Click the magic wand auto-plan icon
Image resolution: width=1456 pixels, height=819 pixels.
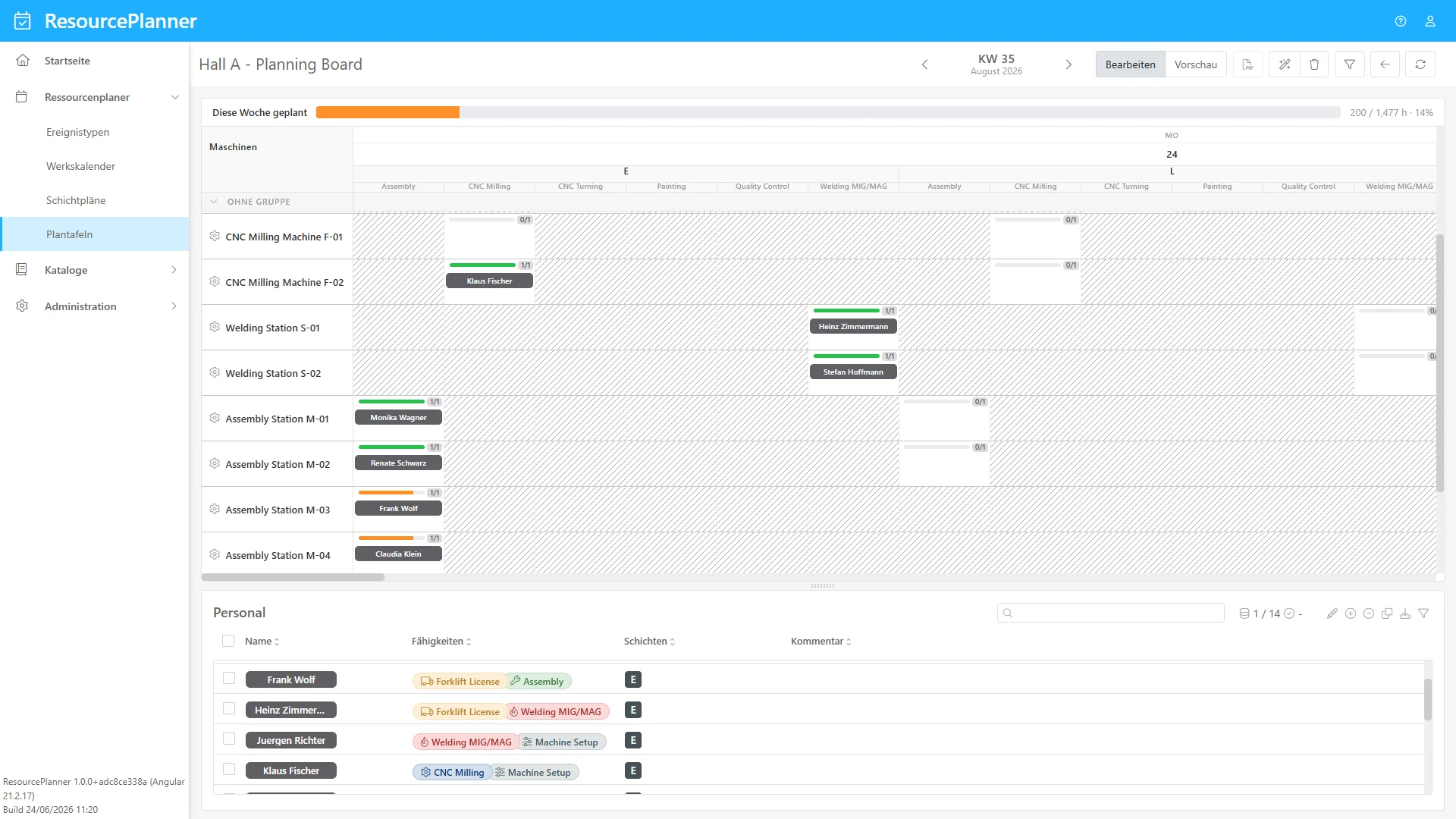click(1284, 64)
